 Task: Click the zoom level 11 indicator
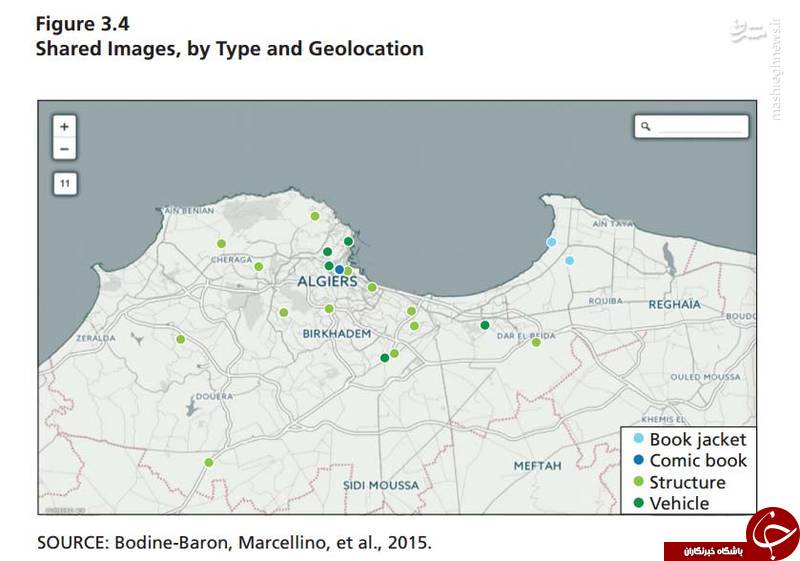click(x=65, y=184)
